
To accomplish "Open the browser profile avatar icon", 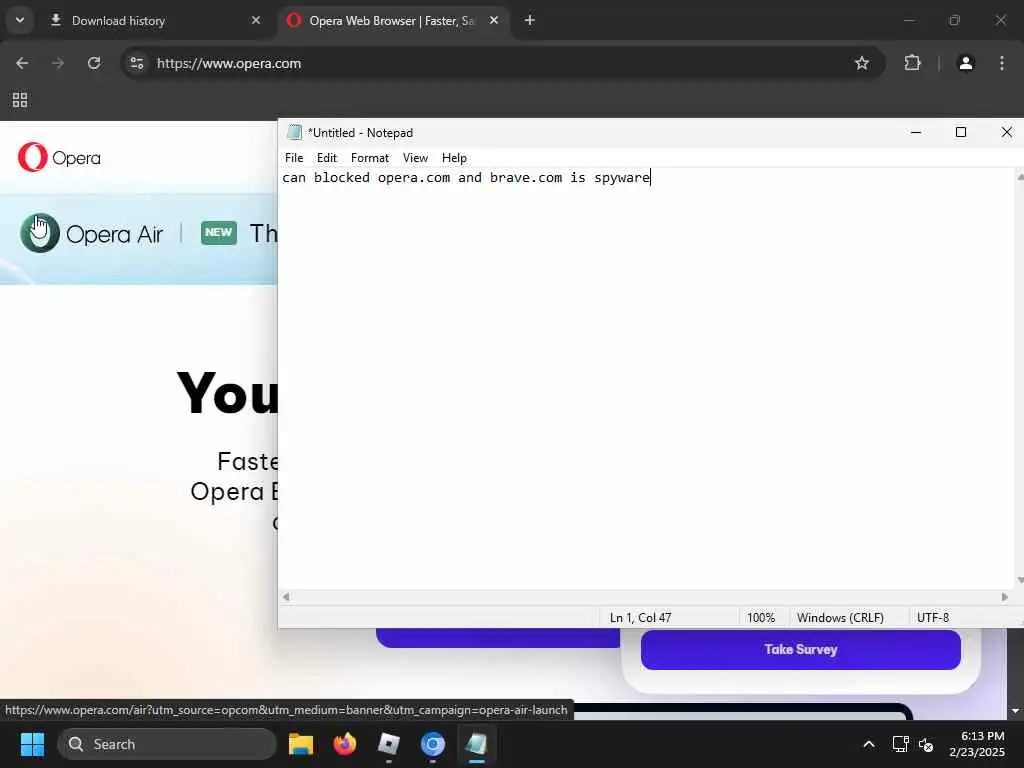I will pyautogui.click(x=966, y=63).
